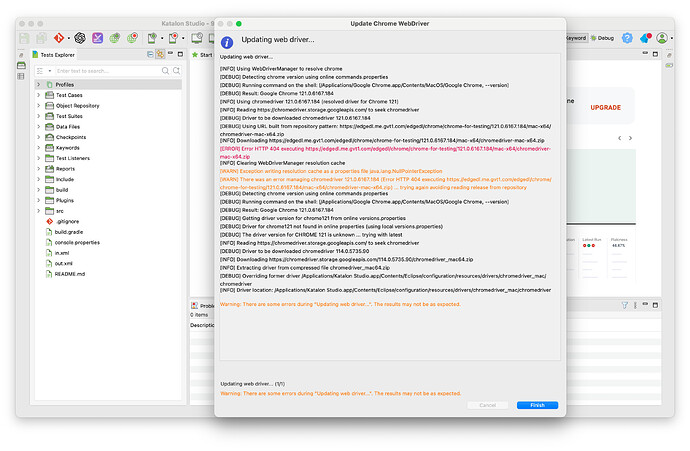Click the Collapse All icon in Tests Explorer
690x451 pixels.
click(x=150, y=54)
